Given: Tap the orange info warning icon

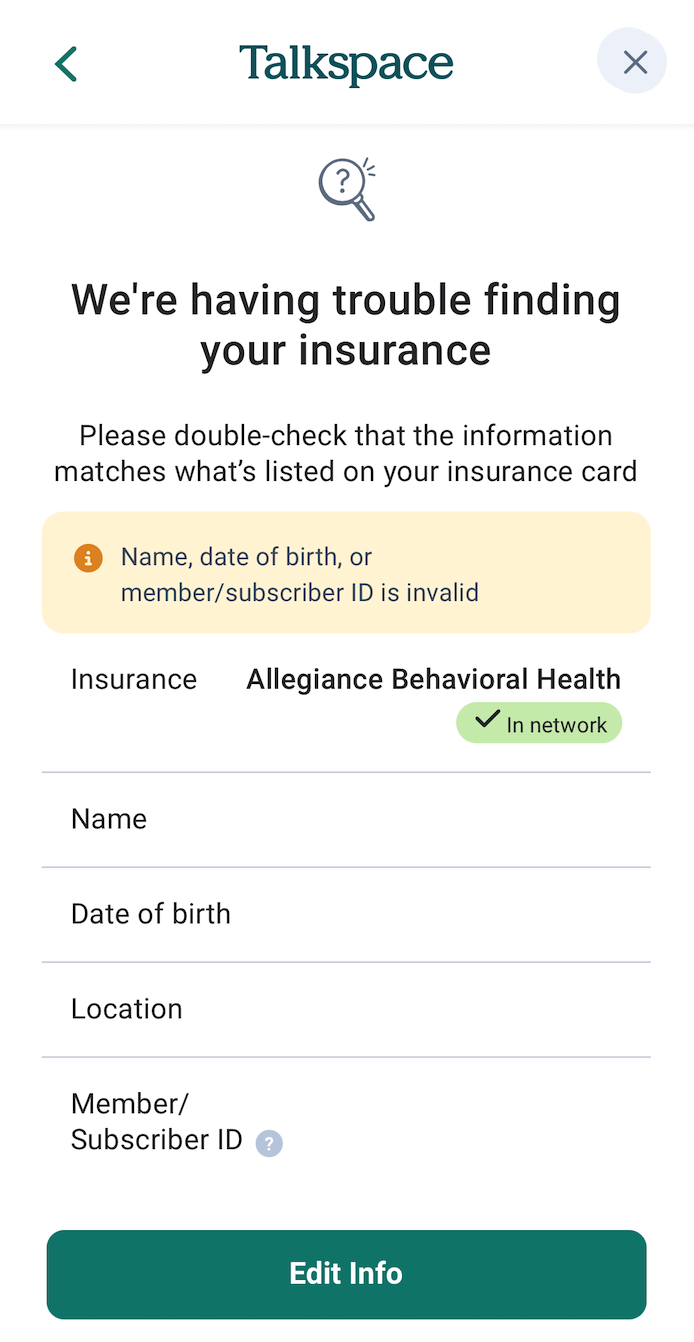Looking at the screenshot, I should pos(88,558).
